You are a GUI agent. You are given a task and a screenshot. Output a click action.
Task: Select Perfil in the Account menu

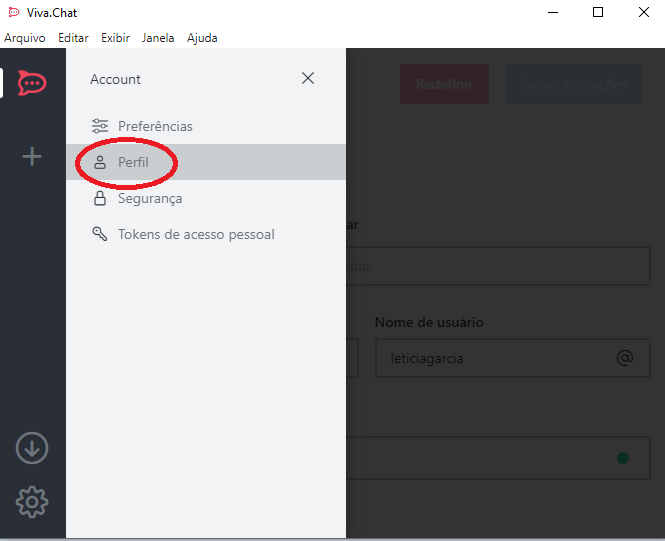[133, 162]
